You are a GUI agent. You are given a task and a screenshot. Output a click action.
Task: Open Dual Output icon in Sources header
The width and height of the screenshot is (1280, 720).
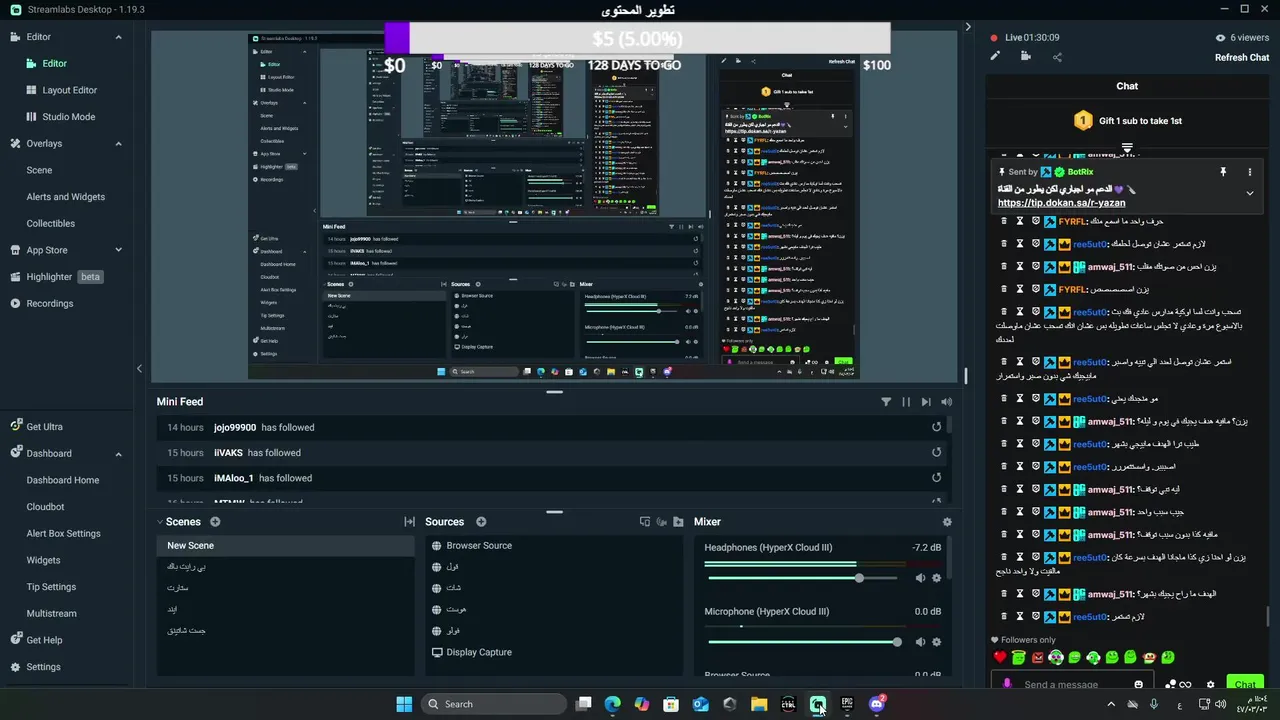tap(645, 522)
